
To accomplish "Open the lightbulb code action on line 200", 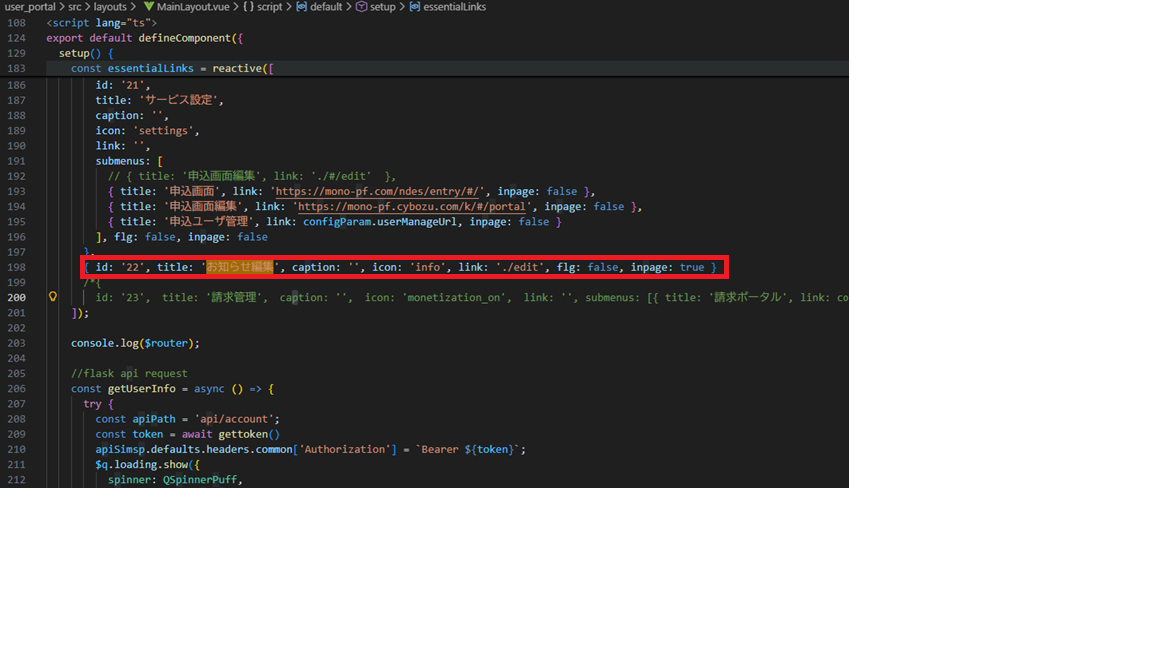I will (x=53, y=297).
